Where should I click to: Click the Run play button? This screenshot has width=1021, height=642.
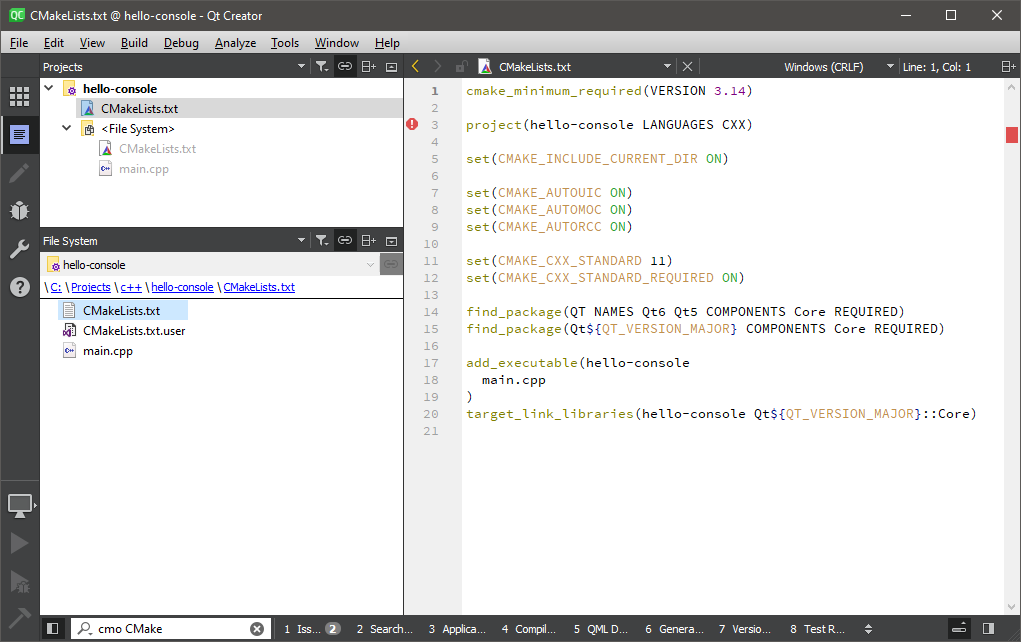coord(19,543)
